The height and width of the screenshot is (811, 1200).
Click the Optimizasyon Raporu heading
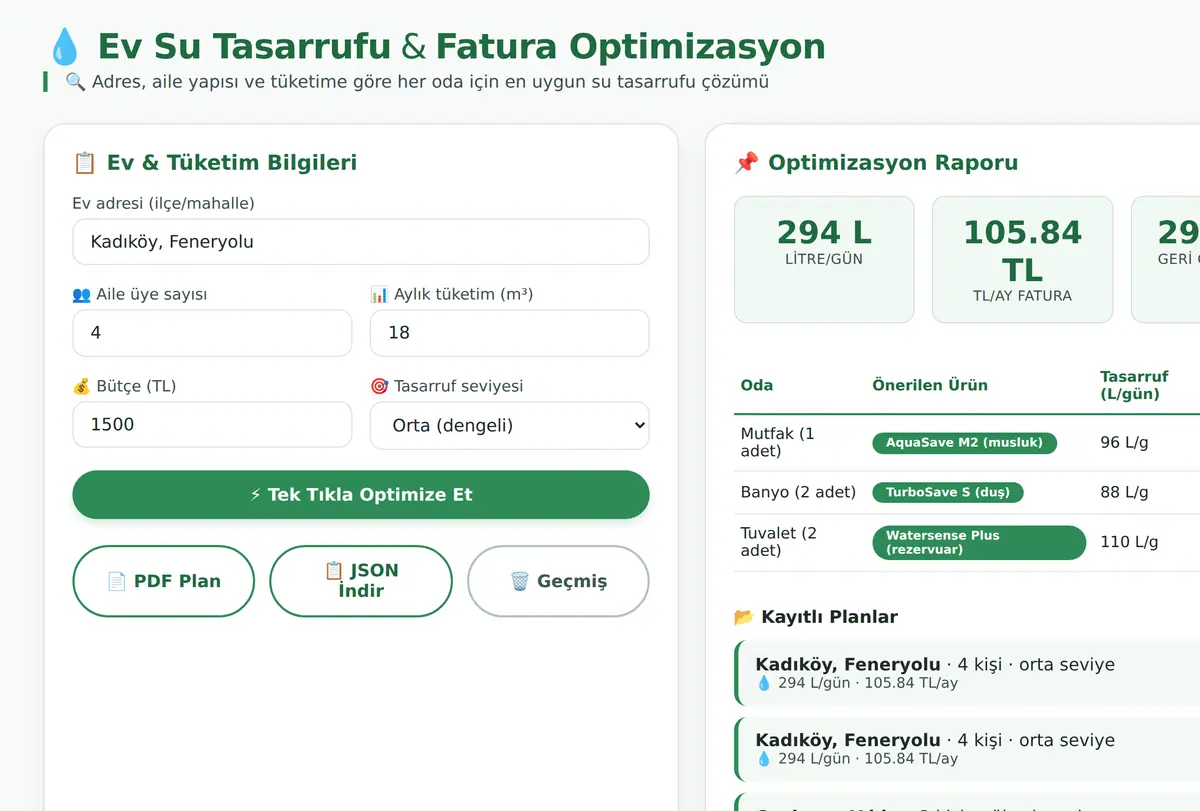point(893,163)
